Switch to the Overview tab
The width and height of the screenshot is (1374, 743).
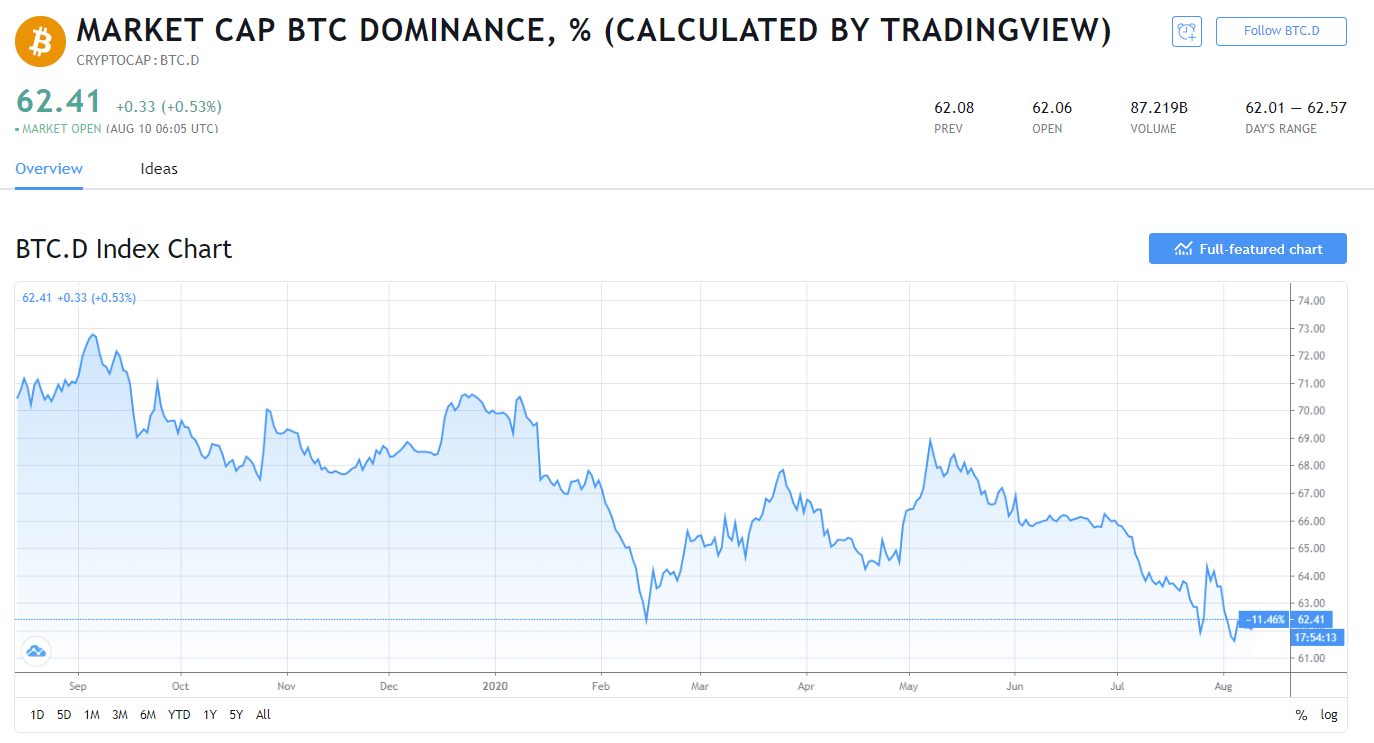(x=49, y=169)
